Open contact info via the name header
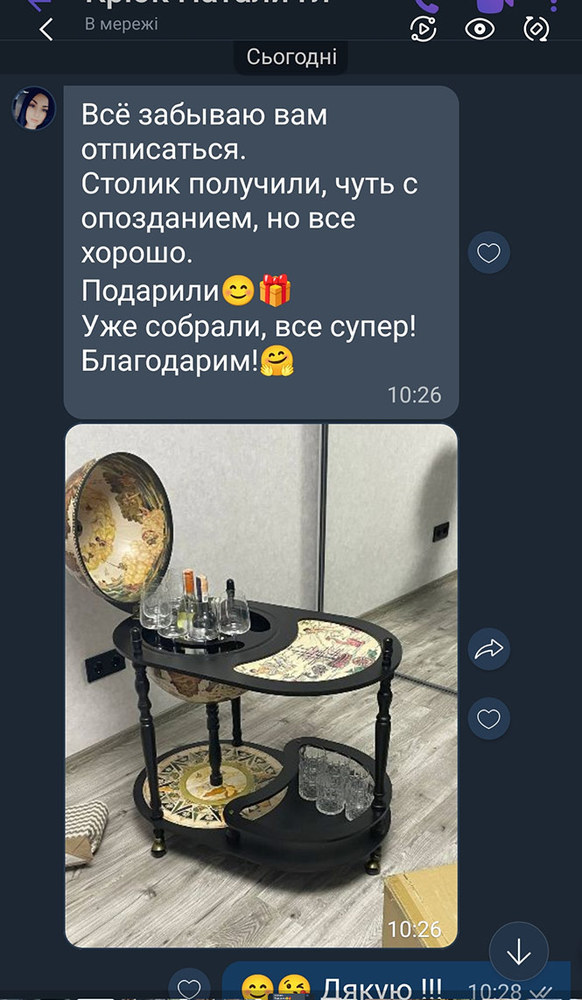The width and height of the screenshot is (582, 1000). [207, 3]
